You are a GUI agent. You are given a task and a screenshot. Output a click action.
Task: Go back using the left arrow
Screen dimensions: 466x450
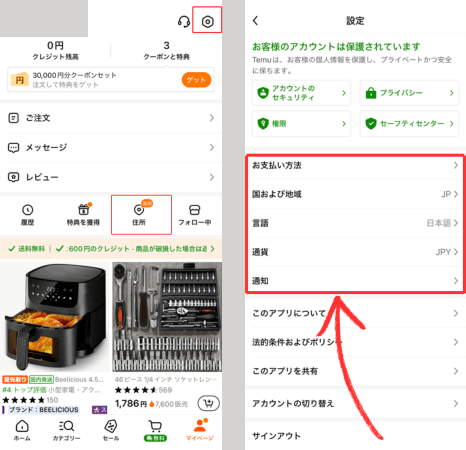pyautogui.click(x=255, y=21)
